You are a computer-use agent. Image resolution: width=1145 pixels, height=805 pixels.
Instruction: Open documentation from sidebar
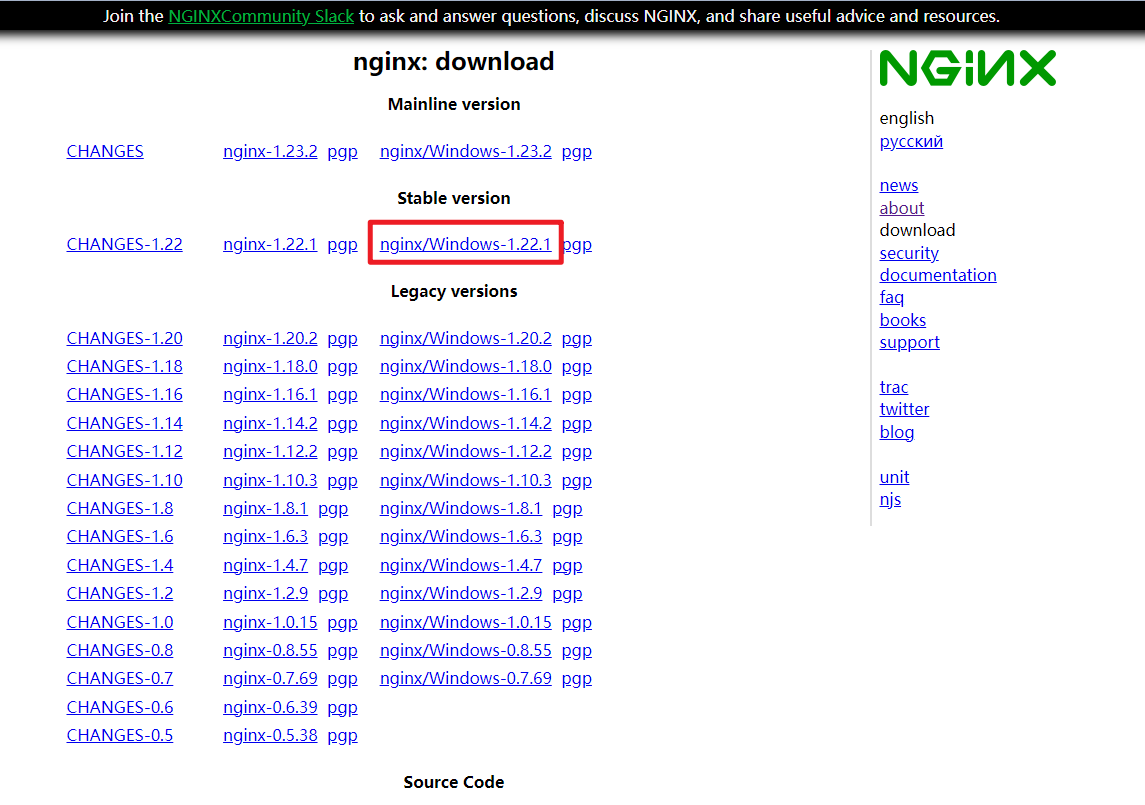click(x=937, y=275)
